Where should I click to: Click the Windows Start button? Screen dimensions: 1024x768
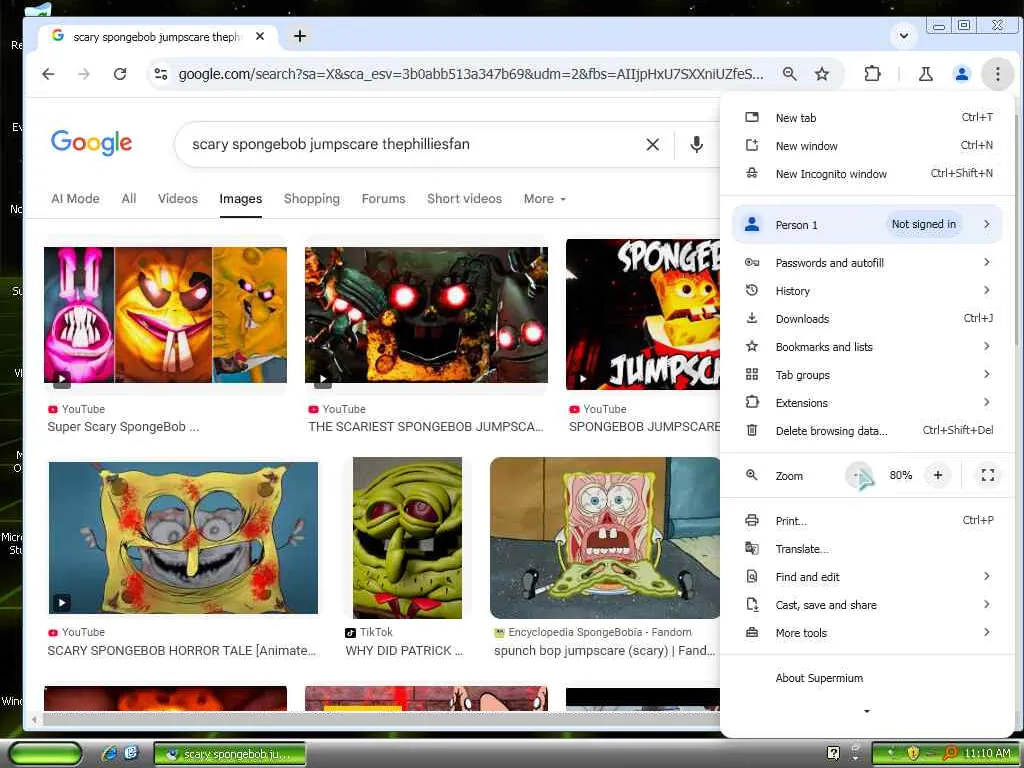[46, 754]
